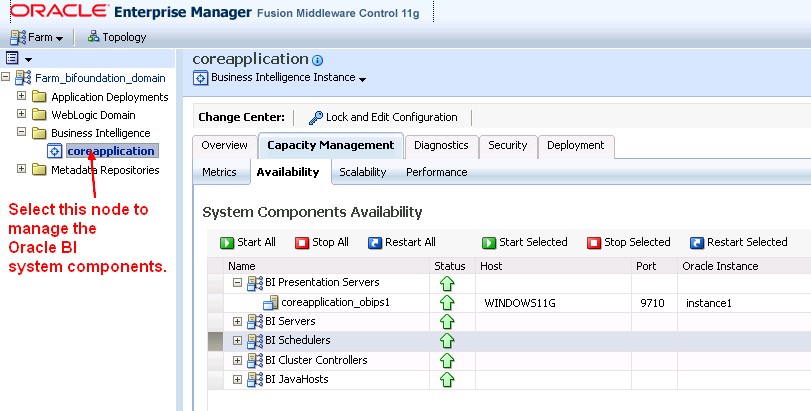This screenshot has height=411, width=811.
Task: Select the Farm_bifoundation_domain link
Action: (x=100, y=78)
